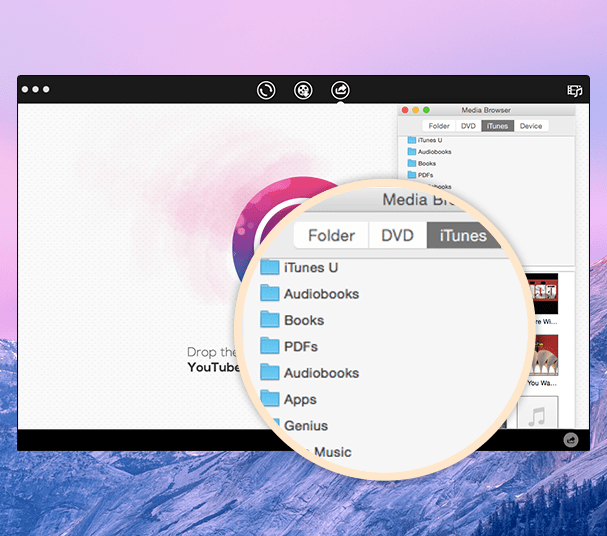
Task: Select the iTunes tab in unmagnified Media Browser
Action: pos(497,126)
